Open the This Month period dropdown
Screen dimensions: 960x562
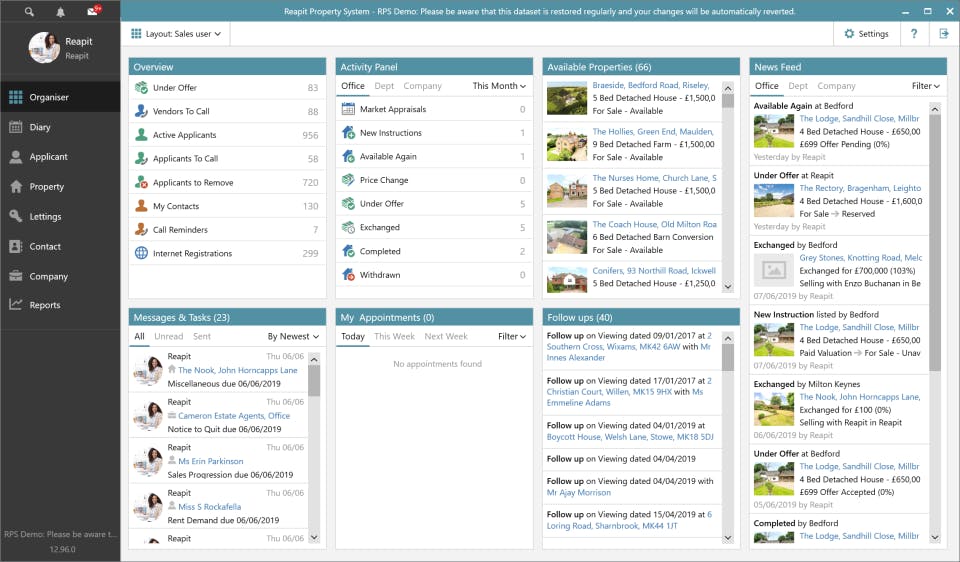[499, 86]
